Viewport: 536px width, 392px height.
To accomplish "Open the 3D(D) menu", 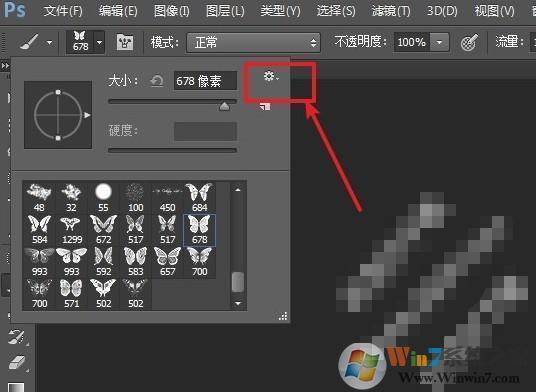I will [x=442, y=11].
